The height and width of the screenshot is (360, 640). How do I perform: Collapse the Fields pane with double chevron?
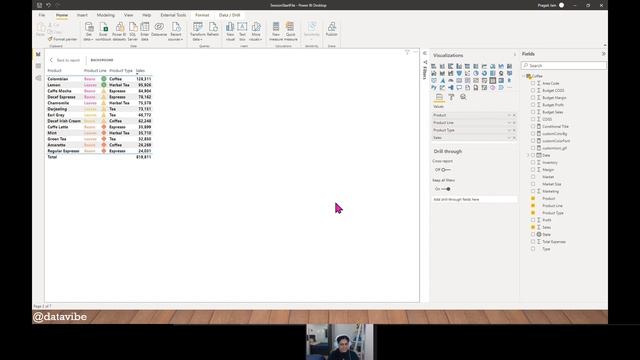click(603, 54)
